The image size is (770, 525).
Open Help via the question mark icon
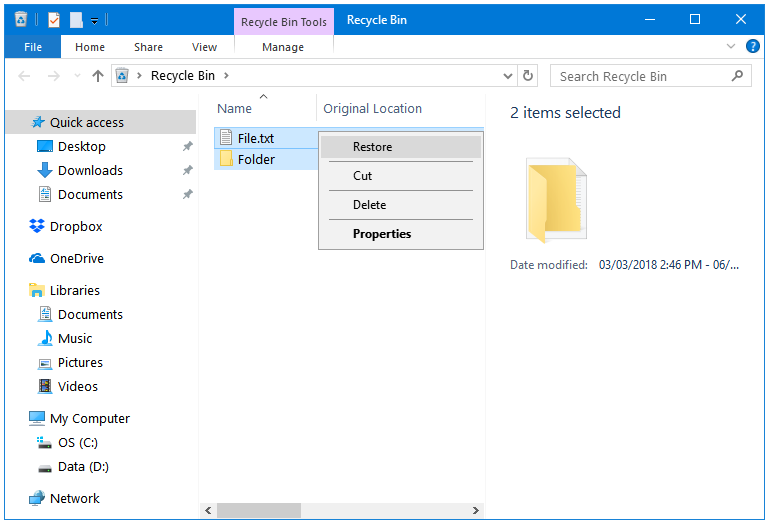pyautogui.click(x=752, y=46)
